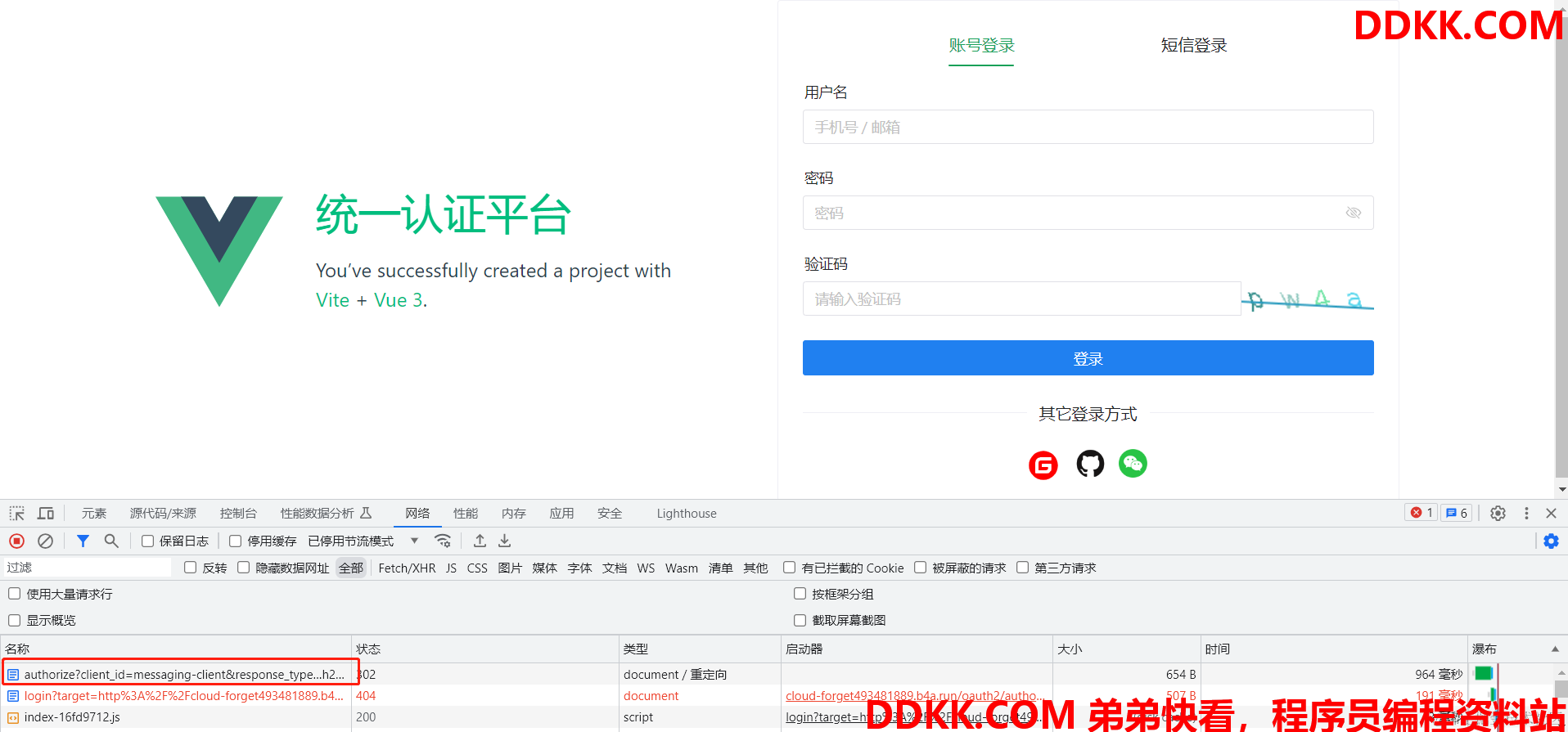The width and height of the screenshot is (1568, 732).
Task: Refresh the captcha image
Action: pyautogui.click(x=1307, y=299)
